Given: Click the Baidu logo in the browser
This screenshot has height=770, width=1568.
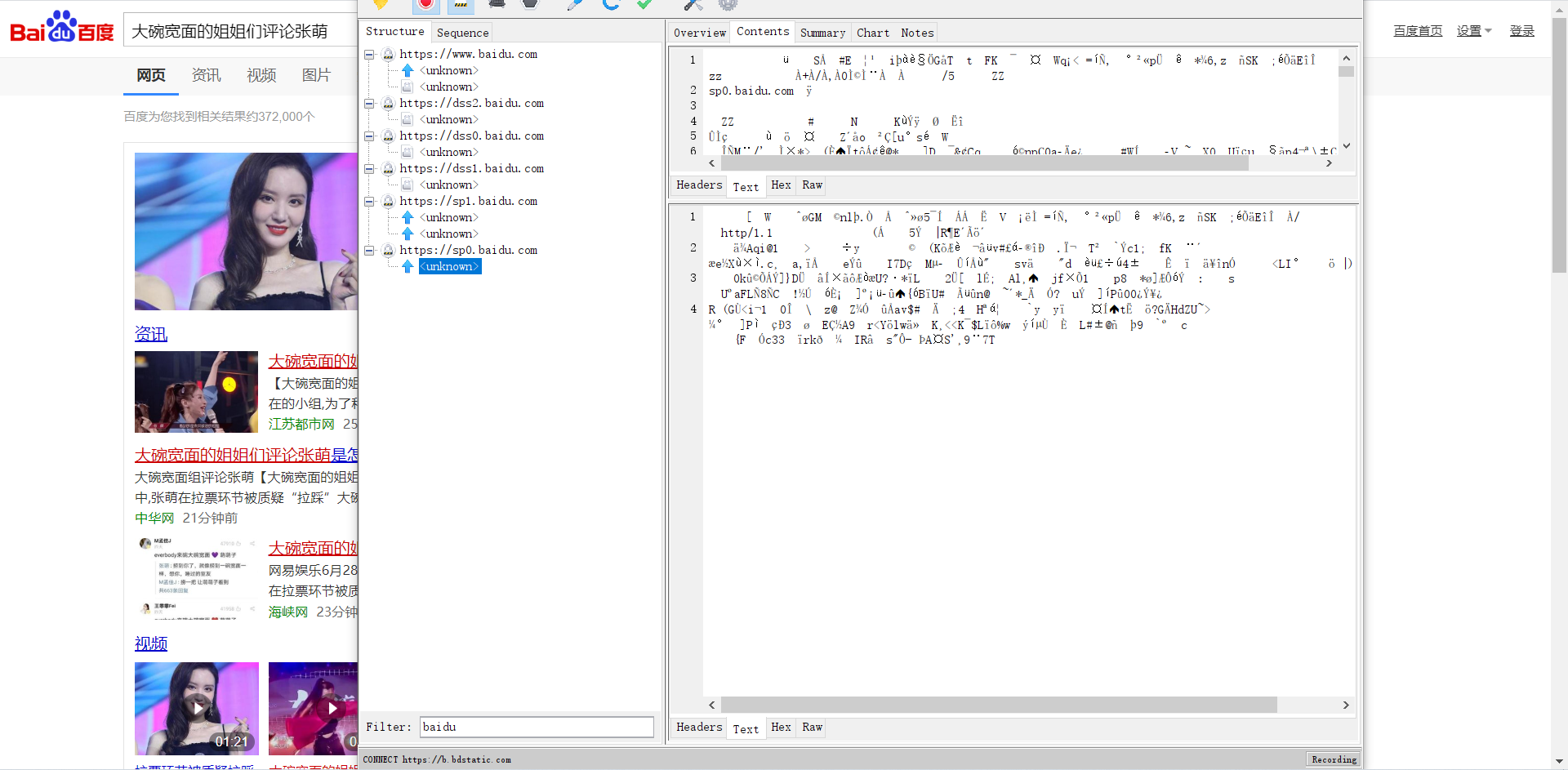Looking at the screenshot, I should pyautogui.click(x=62, y=27).
